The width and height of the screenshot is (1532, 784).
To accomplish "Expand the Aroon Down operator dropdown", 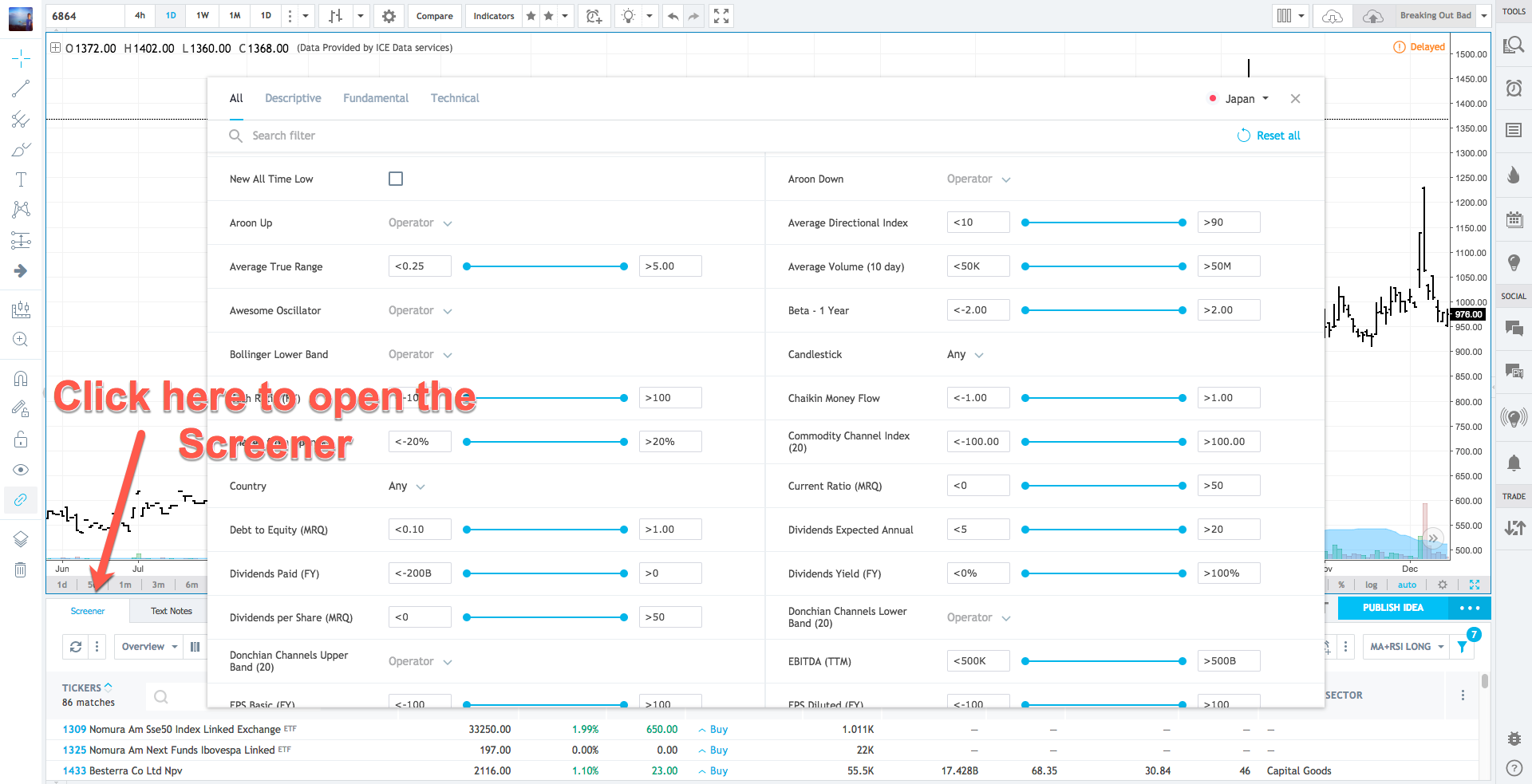I will [x=979, y=179].
